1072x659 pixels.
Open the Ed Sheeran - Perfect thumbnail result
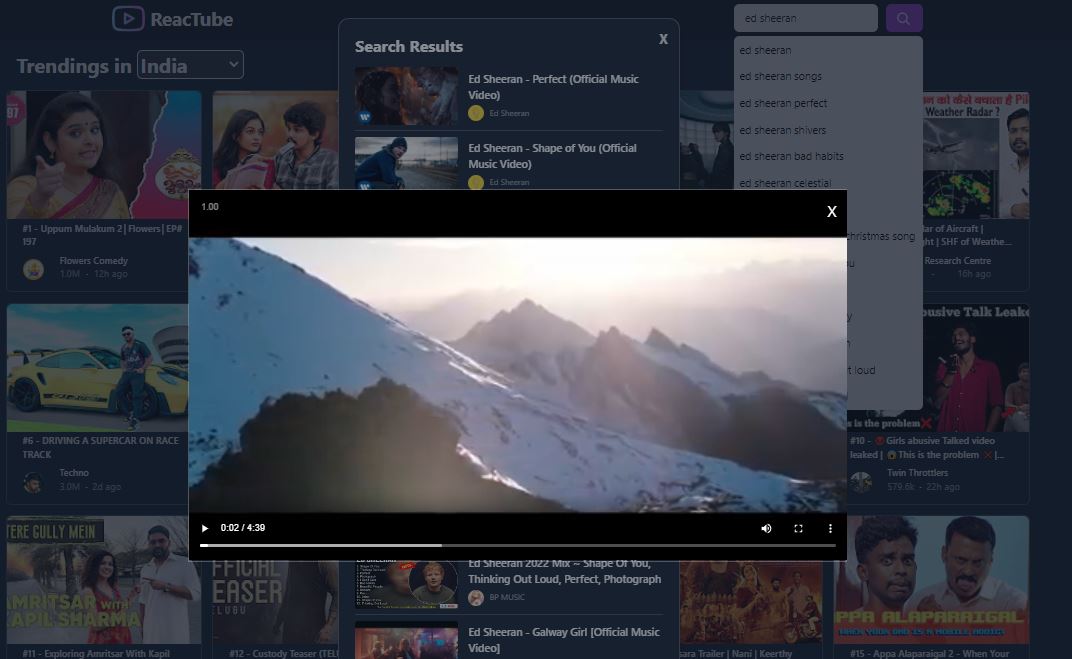pyautogui.click(x=406, y=96)
